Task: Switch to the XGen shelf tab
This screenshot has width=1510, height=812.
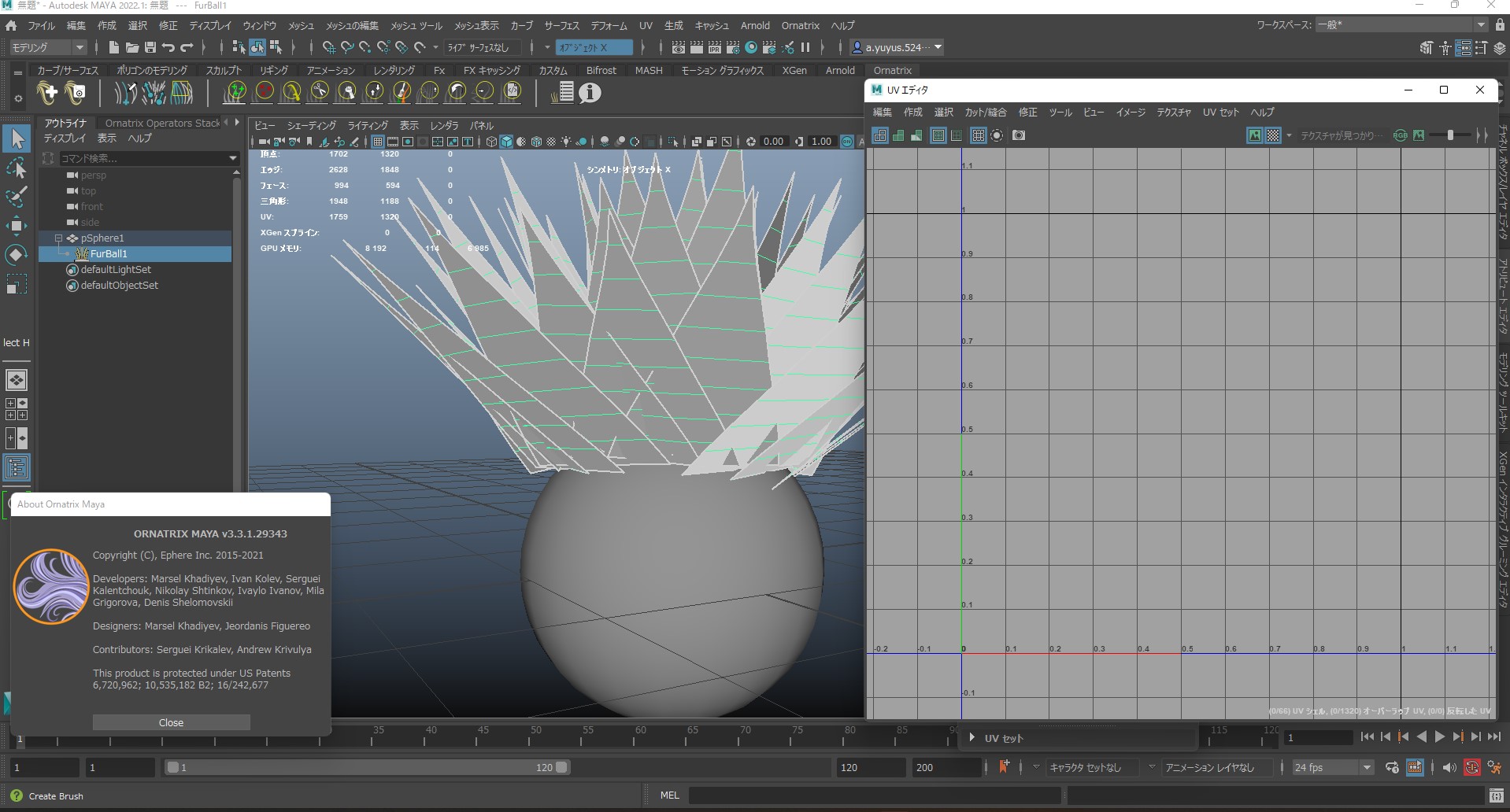Action: (x=794, y=70)
